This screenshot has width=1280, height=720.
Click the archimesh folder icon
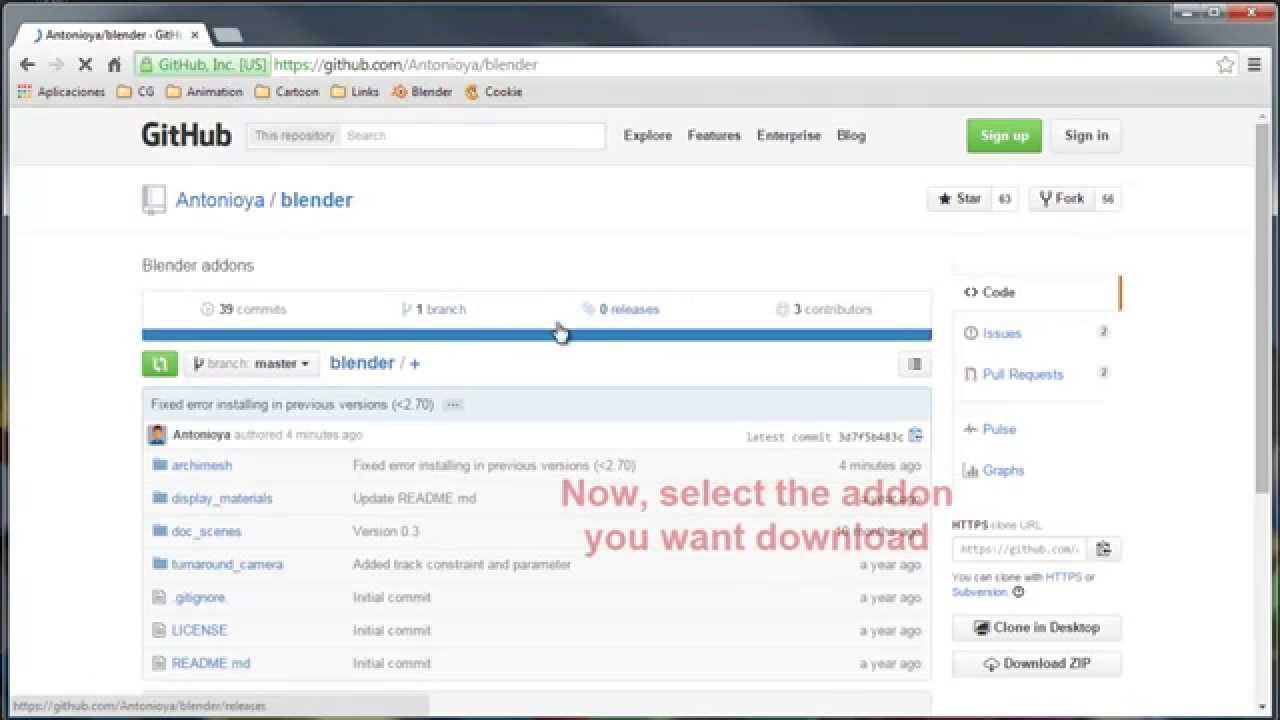[x=159, y=465]
